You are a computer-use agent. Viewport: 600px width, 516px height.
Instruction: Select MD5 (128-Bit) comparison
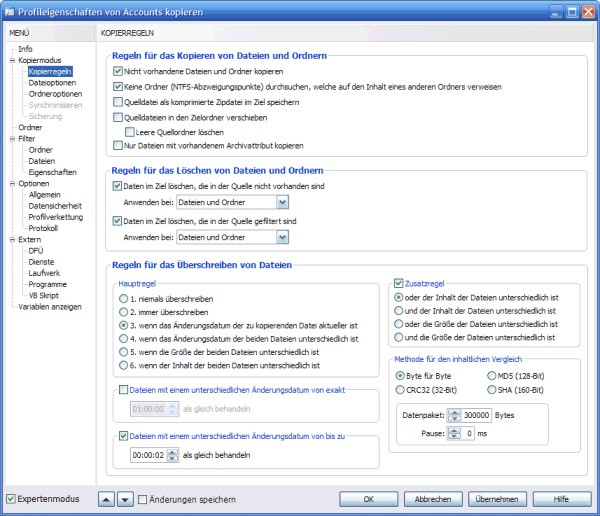coord(491,376)
